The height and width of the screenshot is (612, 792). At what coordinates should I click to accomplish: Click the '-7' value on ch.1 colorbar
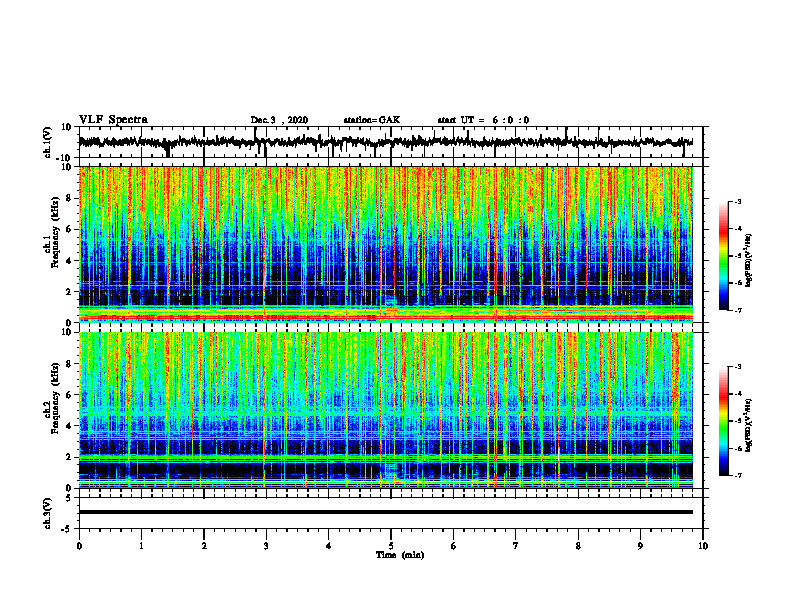click(737, 310)
